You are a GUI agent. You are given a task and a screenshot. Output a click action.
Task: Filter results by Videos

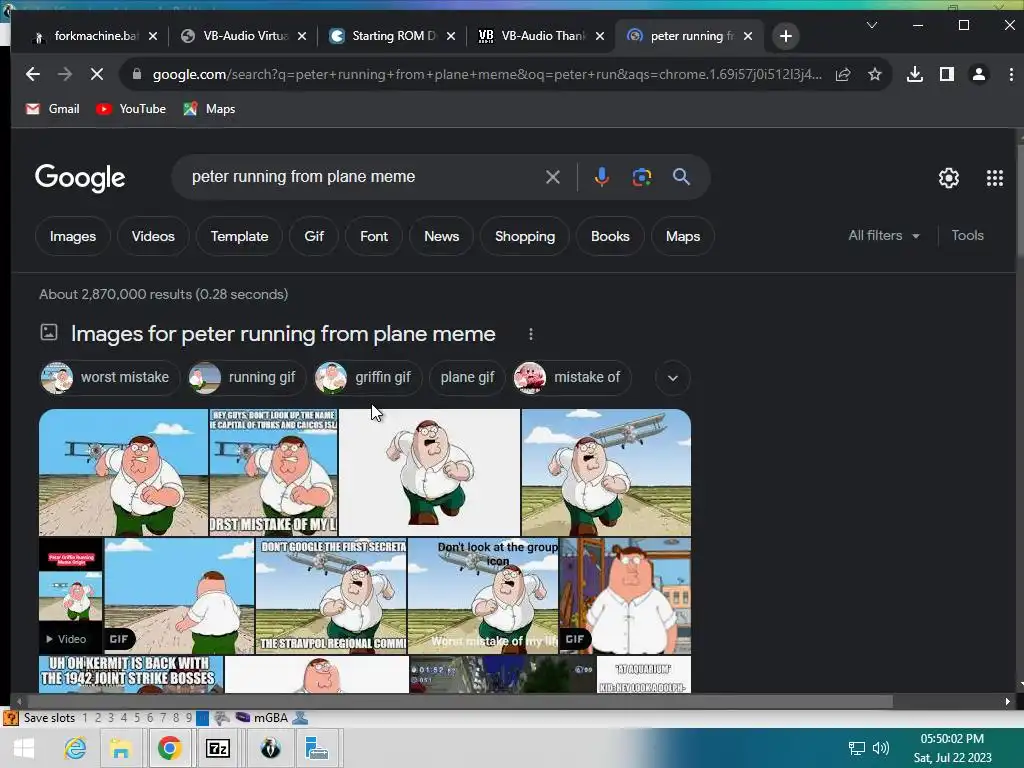tap(153, 236)
